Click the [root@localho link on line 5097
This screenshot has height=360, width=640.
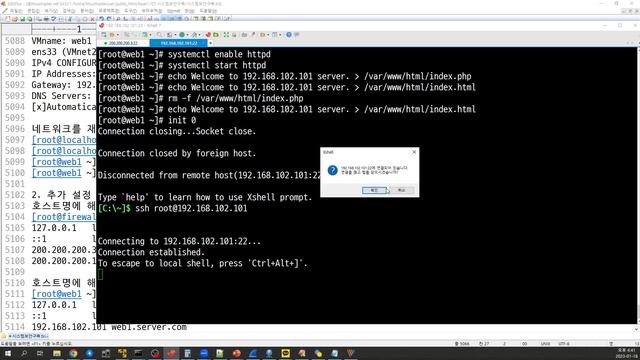(64, 140)
